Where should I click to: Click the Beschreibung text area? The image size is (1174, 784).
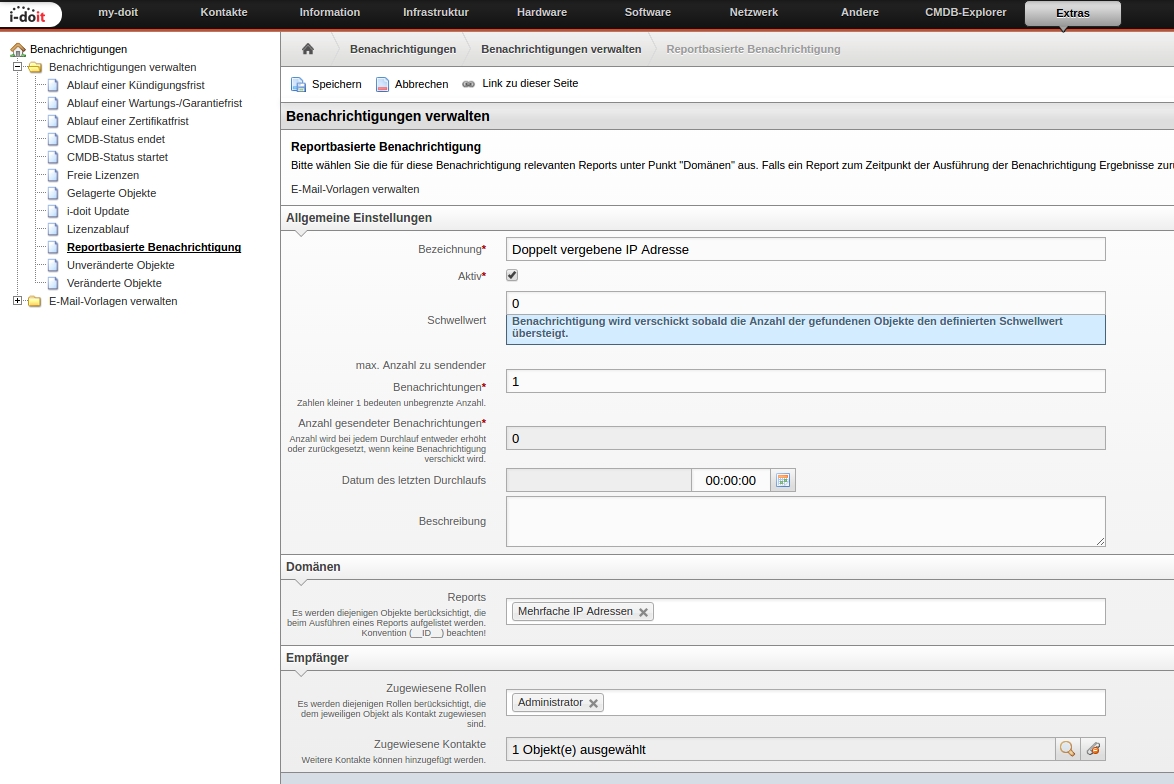[x=806, y=521]
